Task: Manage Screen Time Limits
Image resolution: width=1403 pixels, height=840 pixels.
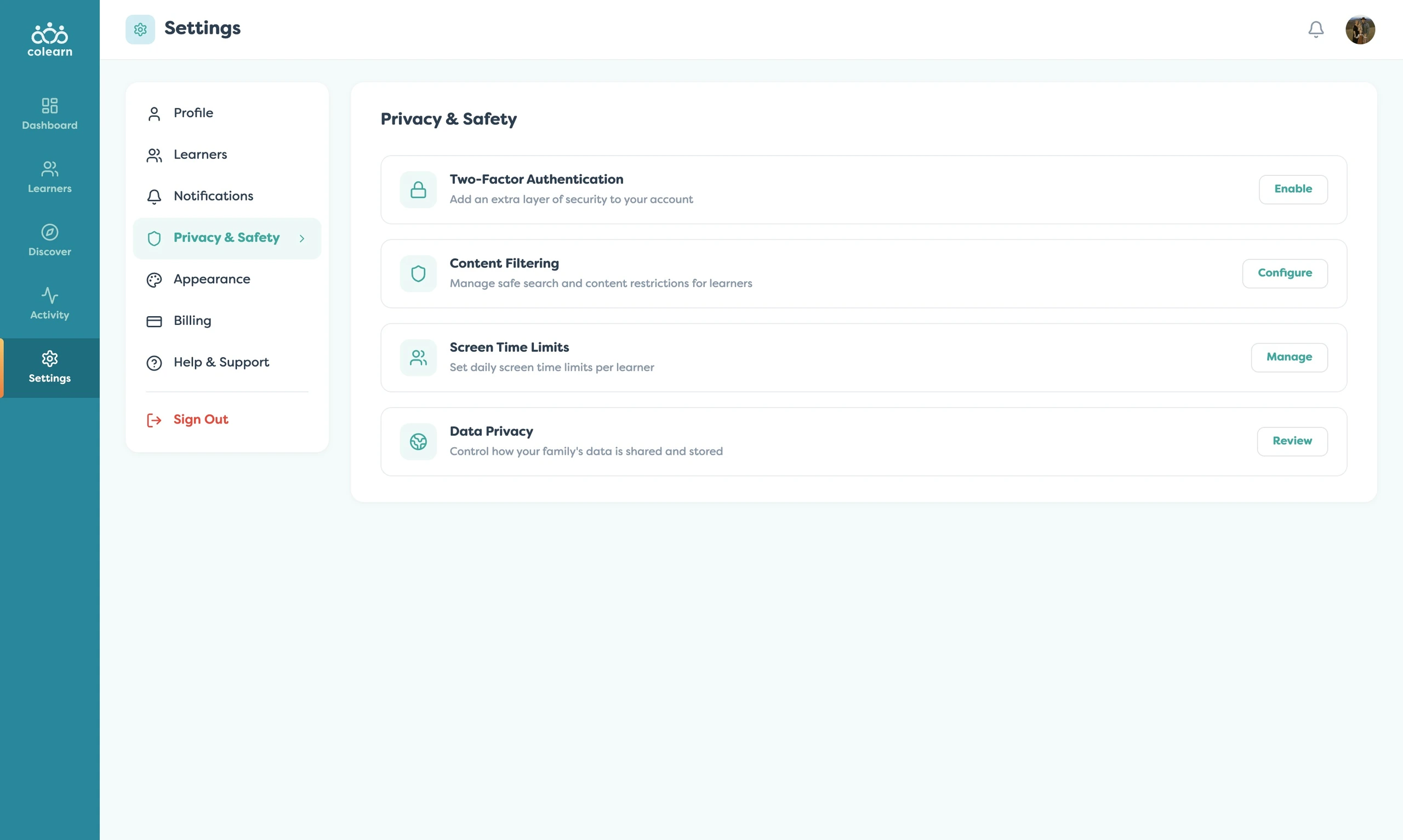Action: pos(1288,357)
